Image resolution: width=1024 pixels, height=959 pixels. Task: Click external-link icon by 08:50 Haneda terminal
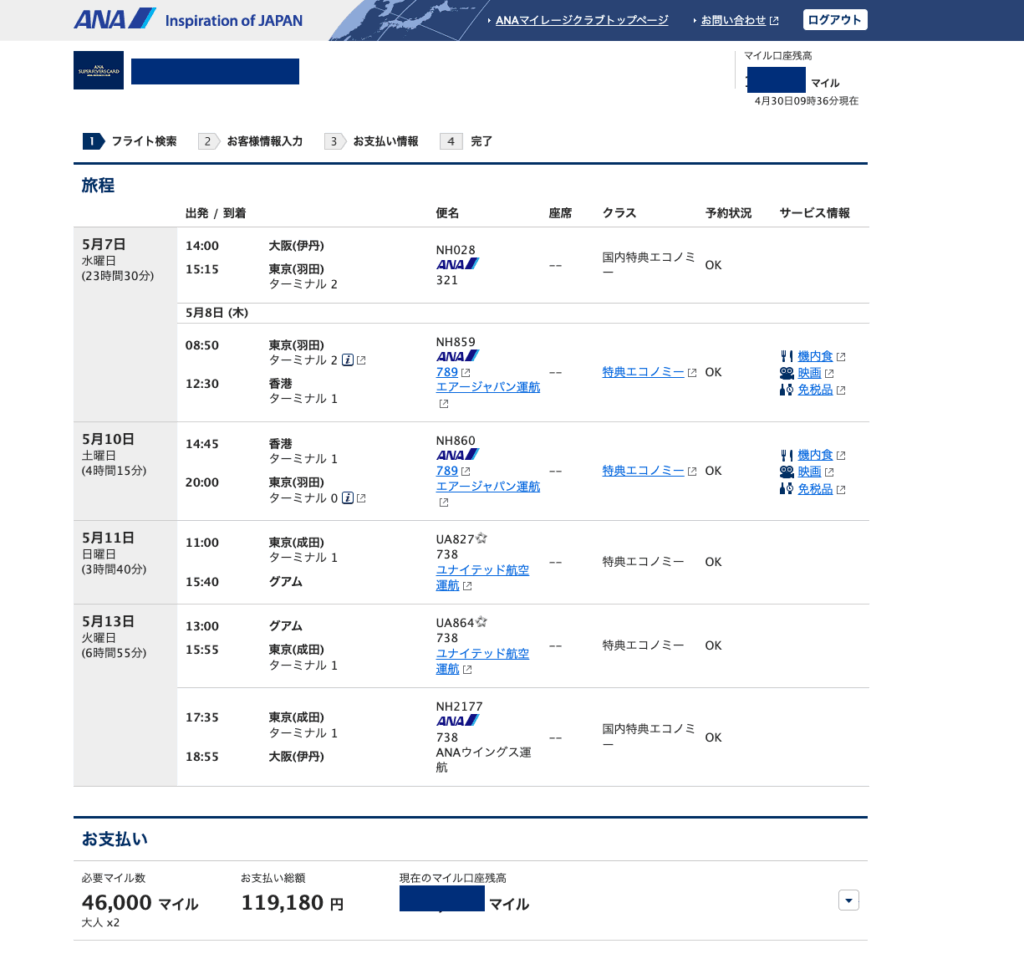point(361,360)
